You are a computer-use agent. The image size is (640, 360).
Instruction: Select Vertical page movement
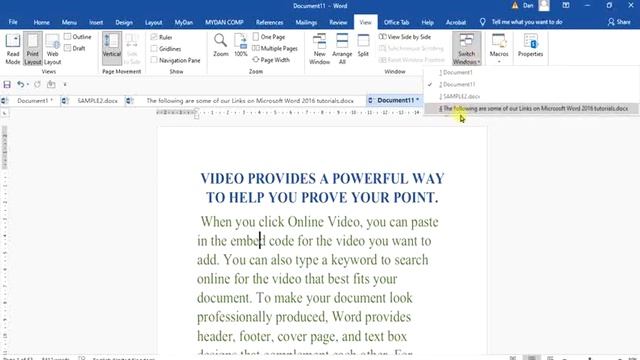coord(111,49)
